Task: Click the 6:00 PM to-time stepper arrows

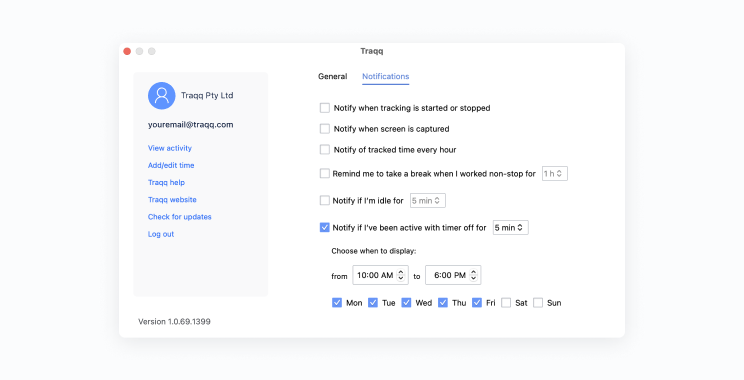Action: pyautogui.click(x=473, y=275)
